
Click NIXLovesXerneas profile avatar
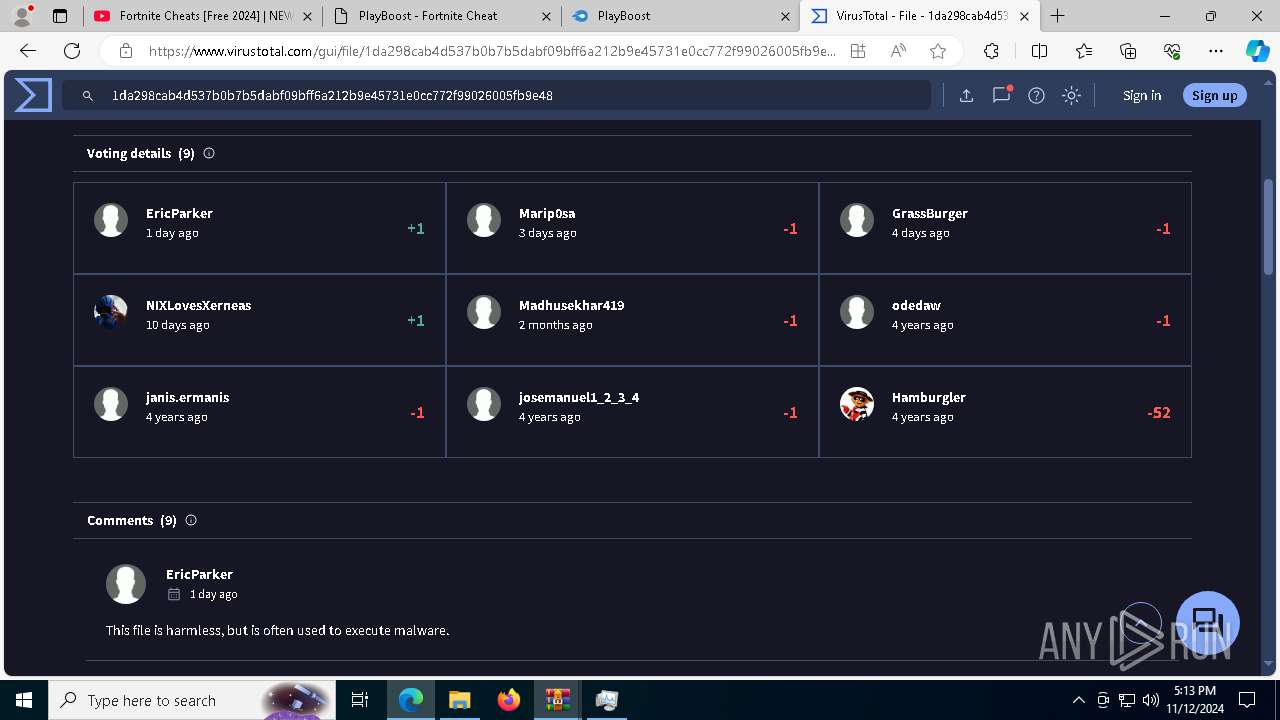[111, 312]
